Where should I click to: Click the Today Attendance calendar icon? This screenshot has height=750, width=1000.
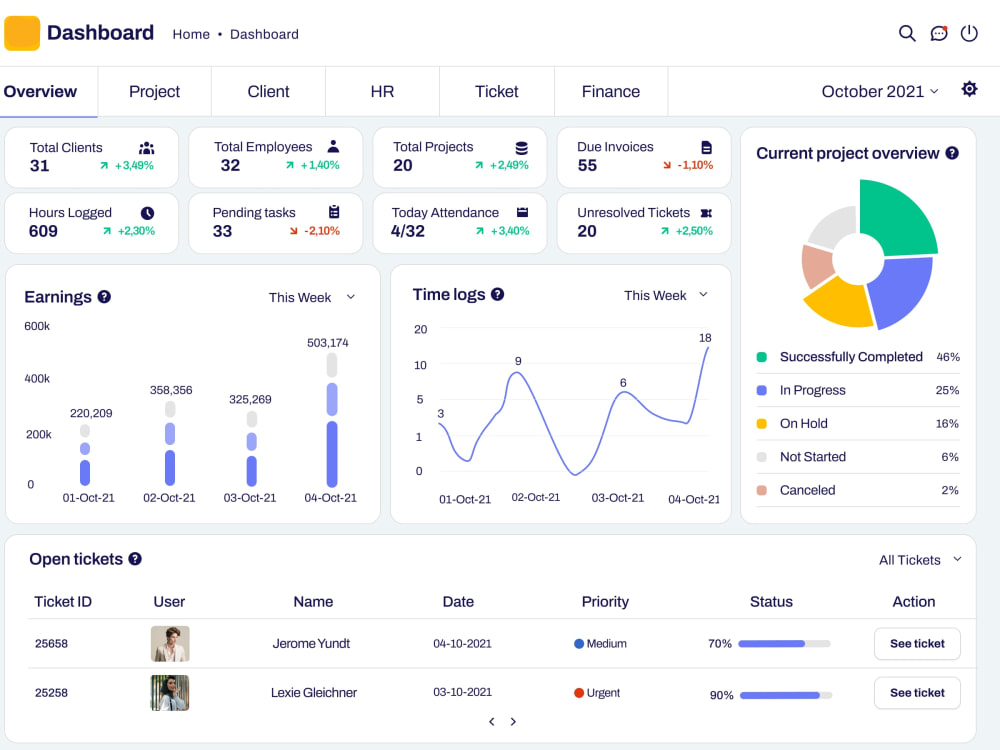pos(522,212)
